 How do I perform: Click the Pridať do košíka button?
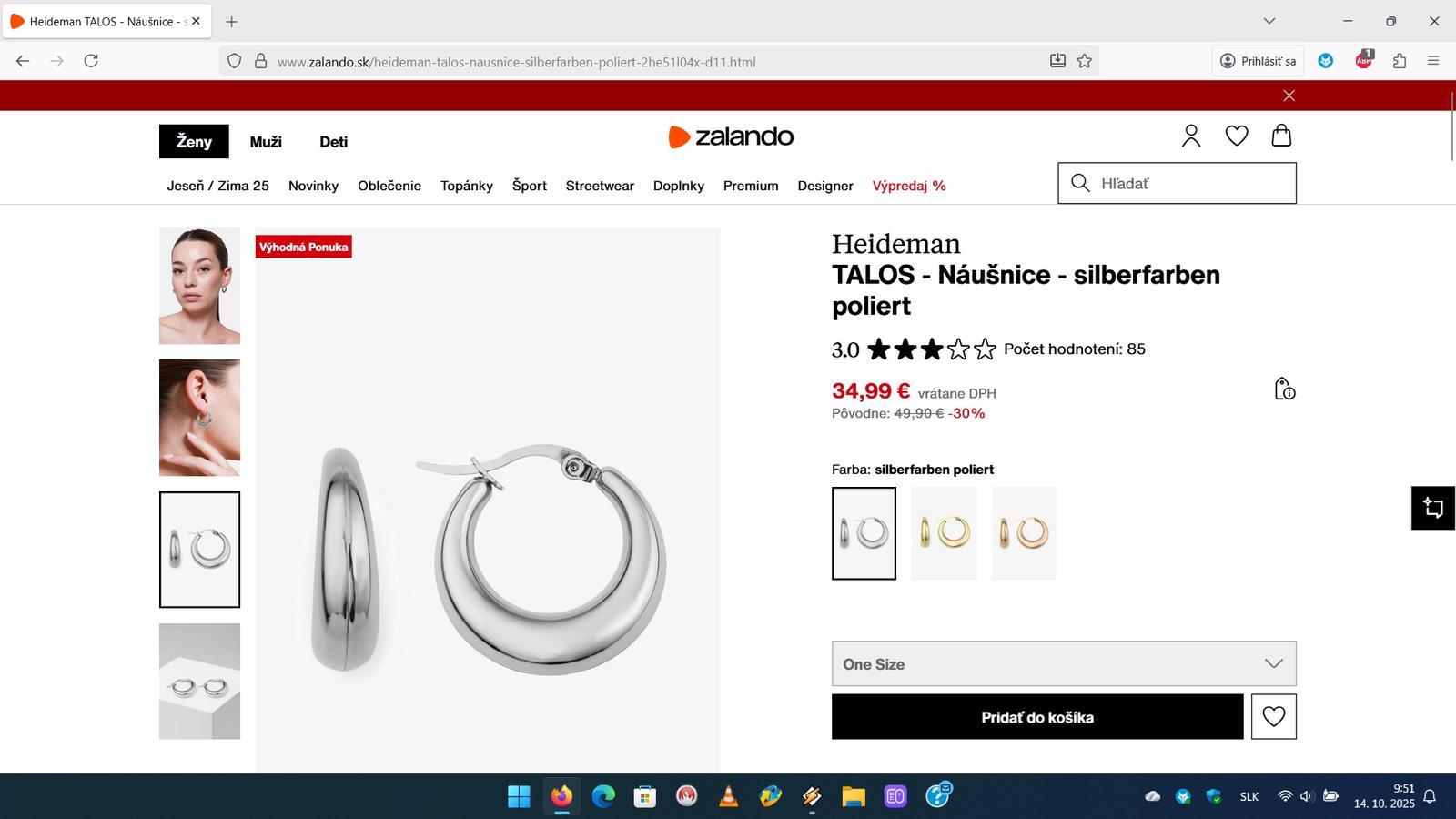pyautogui.click(x=1037, y=717)
